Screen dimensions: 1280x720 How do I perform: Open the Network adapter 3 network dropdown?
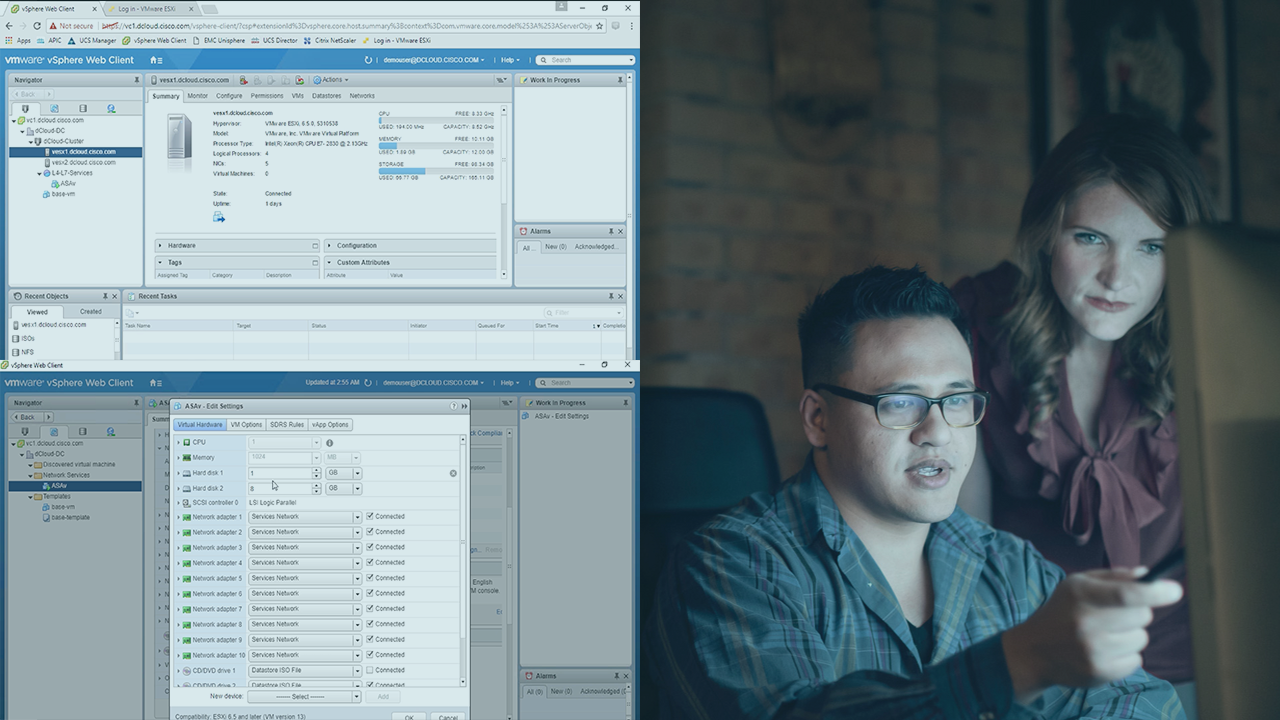point(357,548)
